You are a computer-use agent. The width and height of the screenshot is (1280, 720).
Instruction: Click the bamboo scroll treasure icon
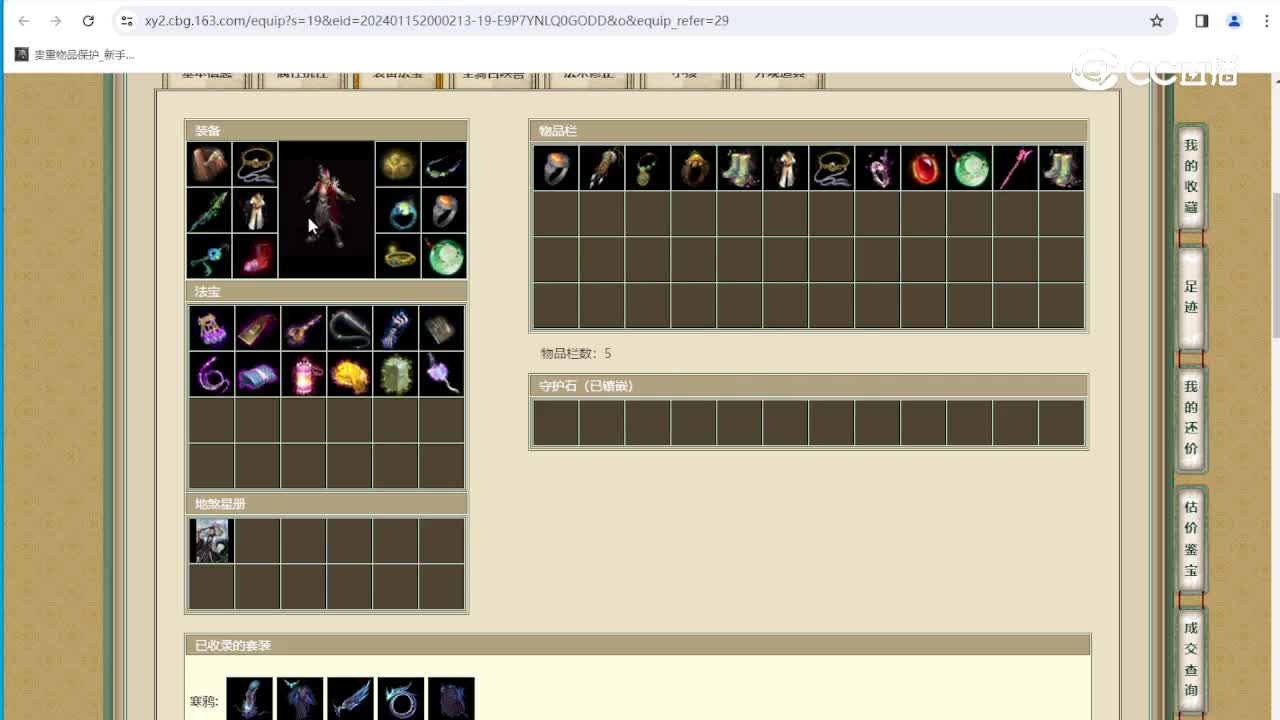point(441,328)
